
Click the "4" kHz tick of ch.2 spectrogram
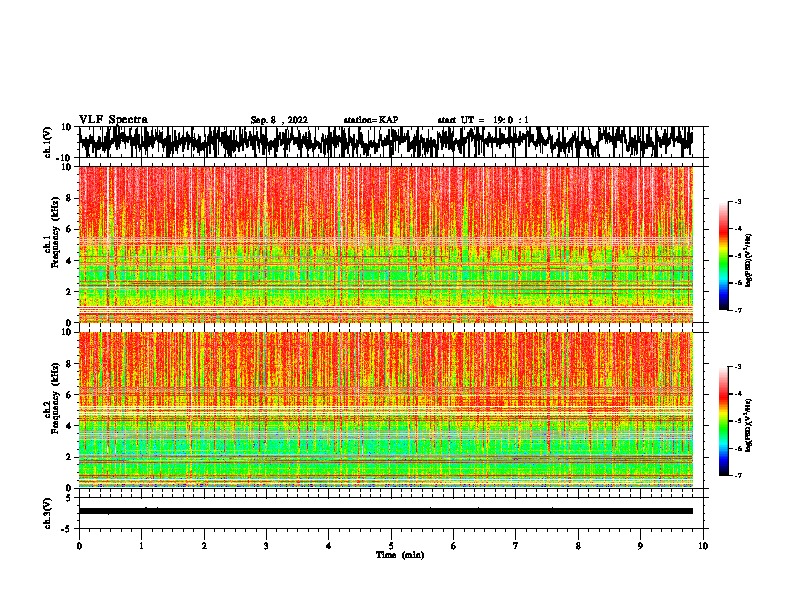coord(70,426)
